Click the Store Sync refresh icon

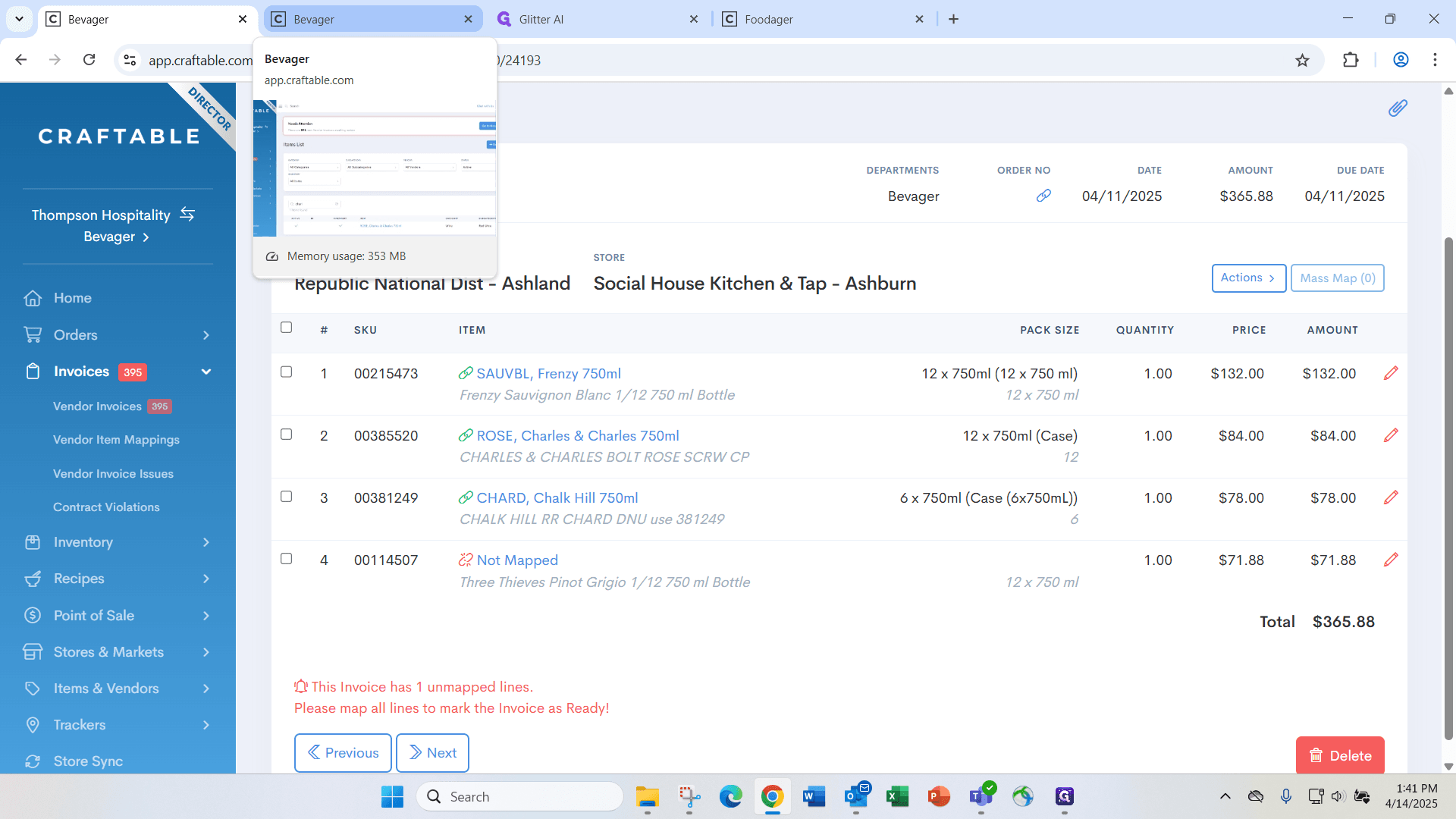pyautogui.click(x=33, y=761)
